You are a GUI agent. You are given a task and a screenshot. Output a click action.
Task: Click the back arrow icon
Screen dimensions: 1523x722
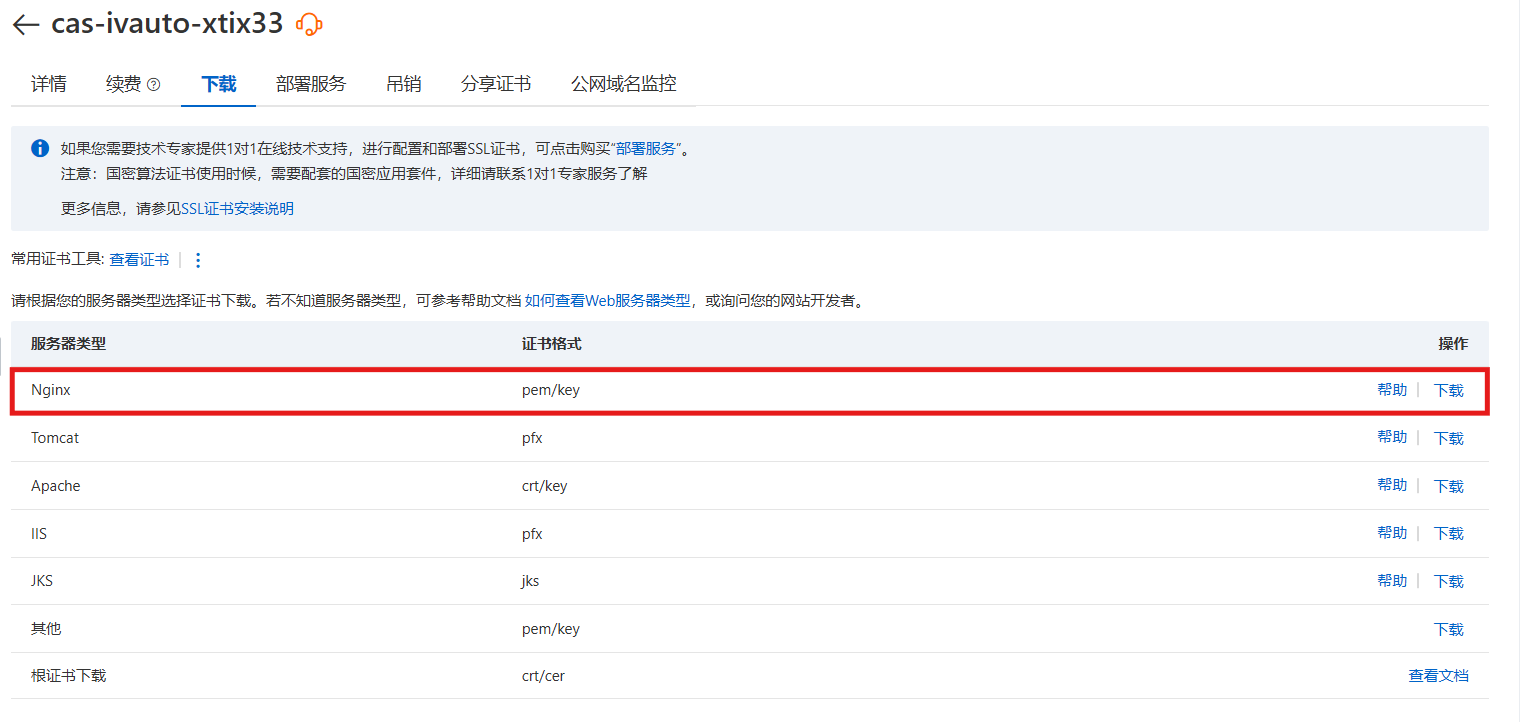[26, 26]
